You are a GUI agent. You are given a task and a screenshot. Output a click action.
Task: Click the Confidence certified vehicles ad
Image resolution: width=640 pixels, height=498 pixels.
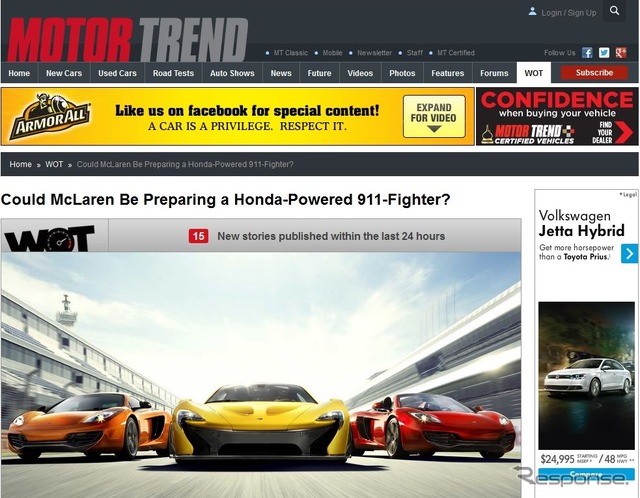pos(557,116)
